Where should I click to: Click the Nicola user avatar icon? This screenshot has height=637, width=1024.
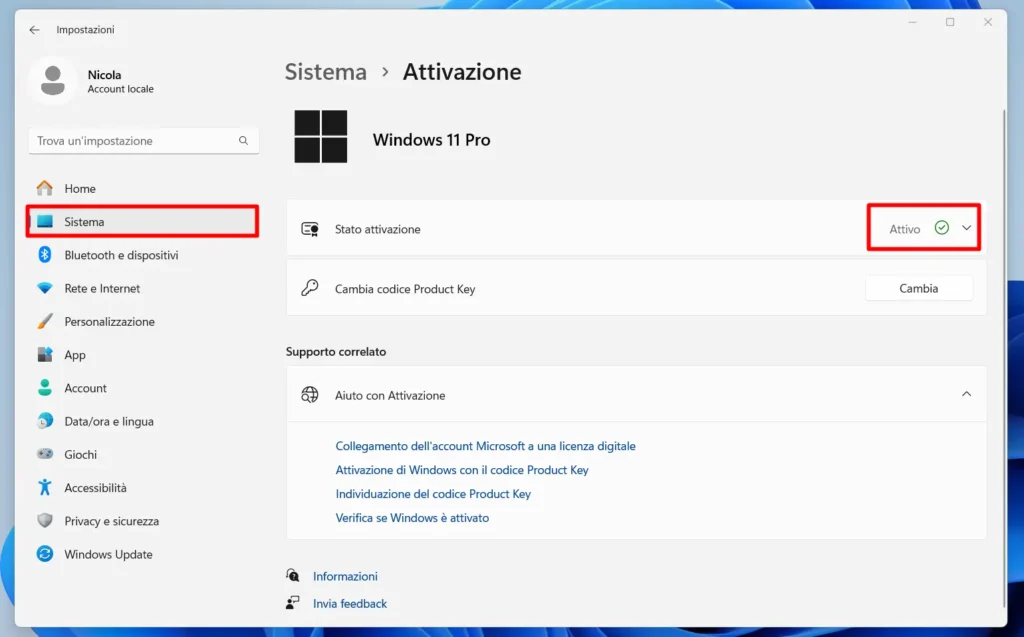[52, 80]
